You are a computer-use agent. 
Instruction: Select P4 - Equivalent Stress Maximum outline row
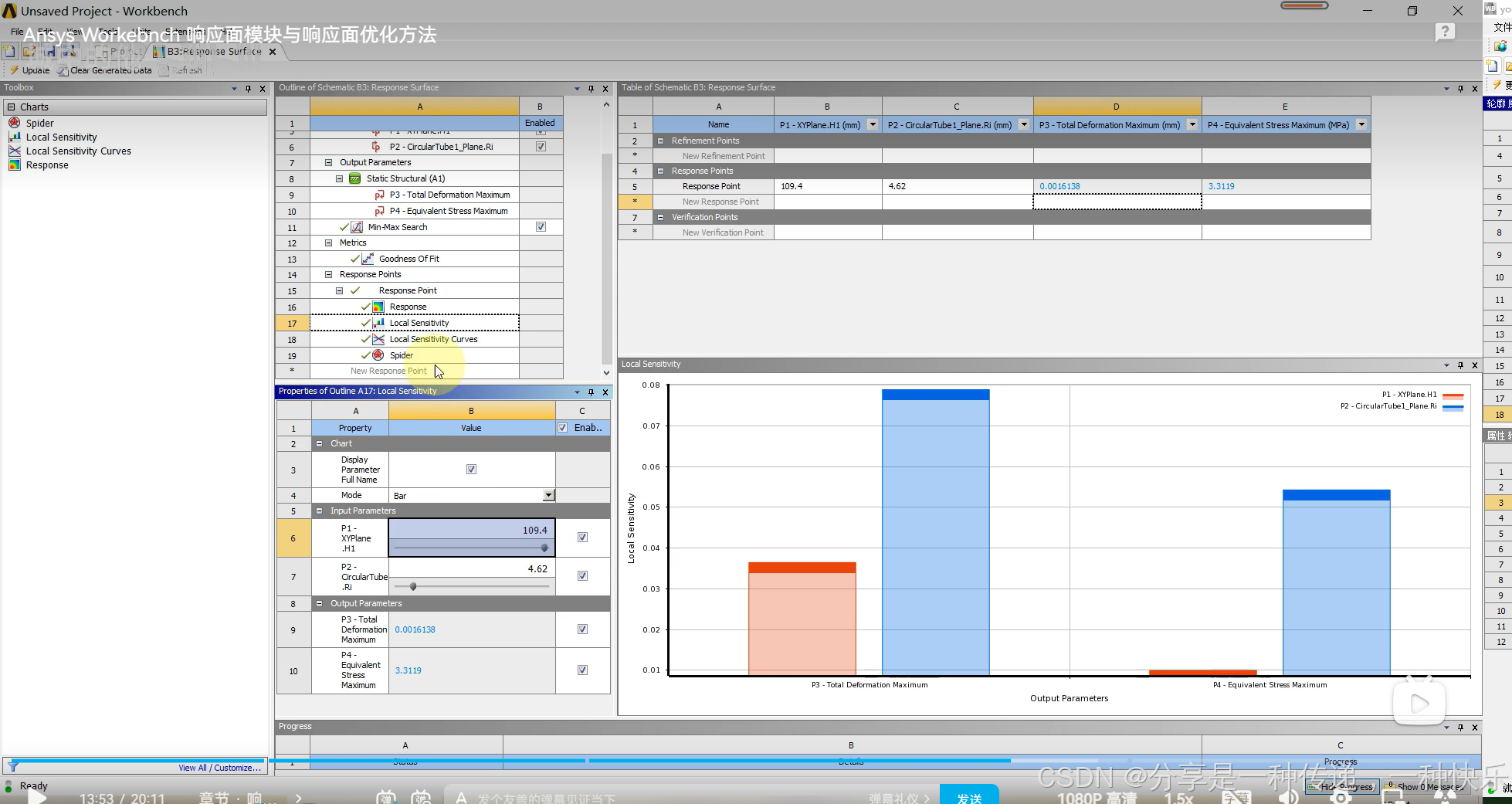tap(415, 211)
